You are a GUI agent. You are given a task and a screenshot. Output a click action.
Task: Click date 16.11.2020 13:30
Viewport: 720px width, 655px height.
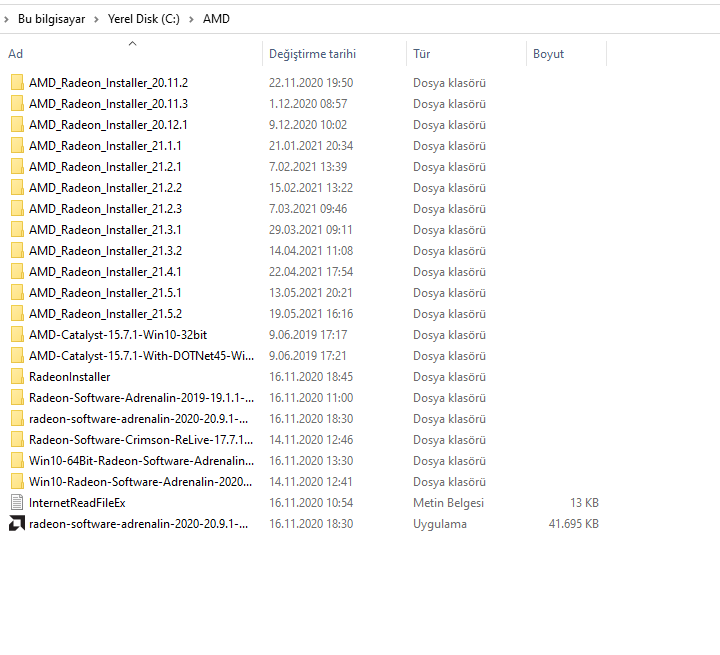click(x=311, y=461)
